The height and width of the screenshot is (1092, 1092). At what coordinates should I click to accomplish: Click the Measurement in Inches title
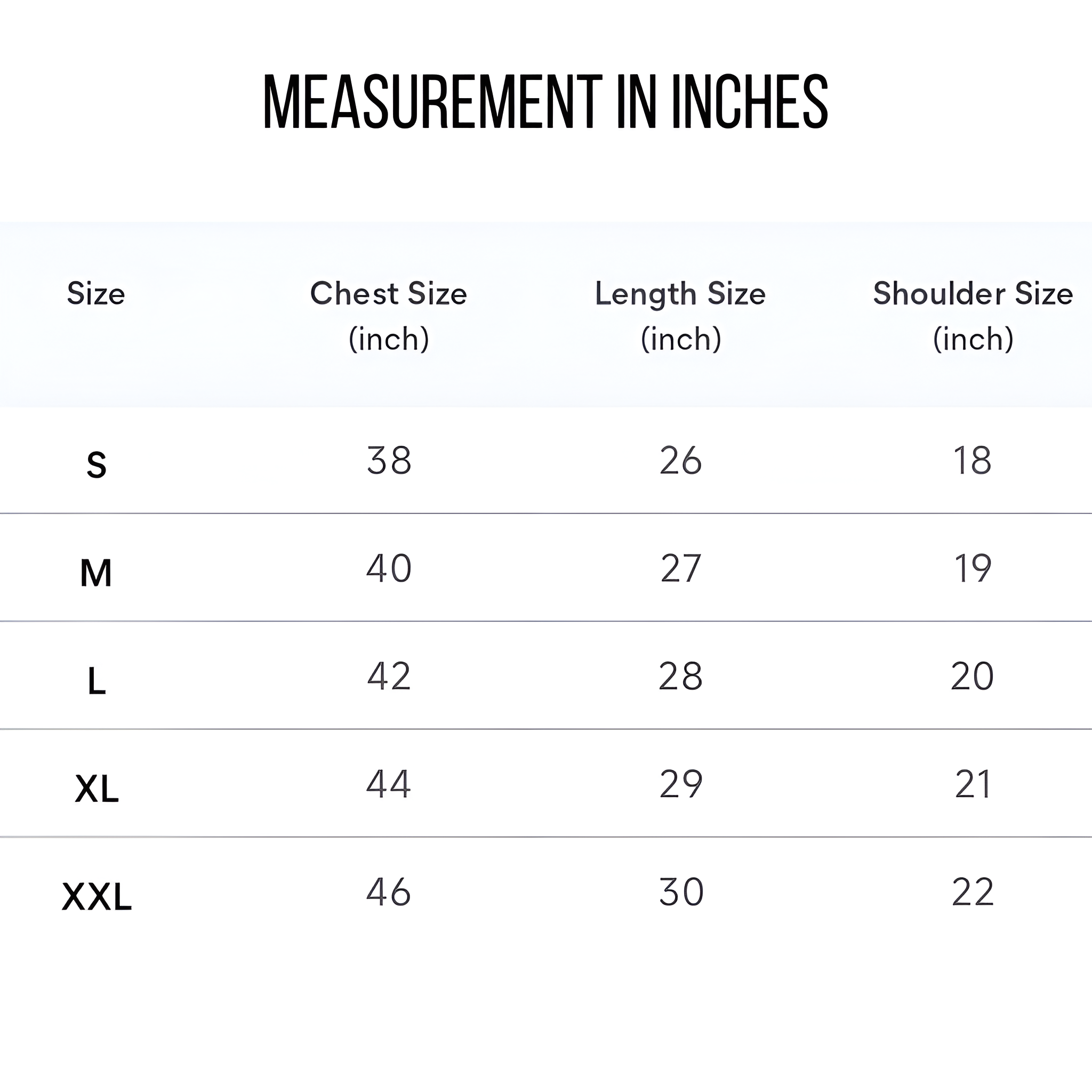[545, 102]
